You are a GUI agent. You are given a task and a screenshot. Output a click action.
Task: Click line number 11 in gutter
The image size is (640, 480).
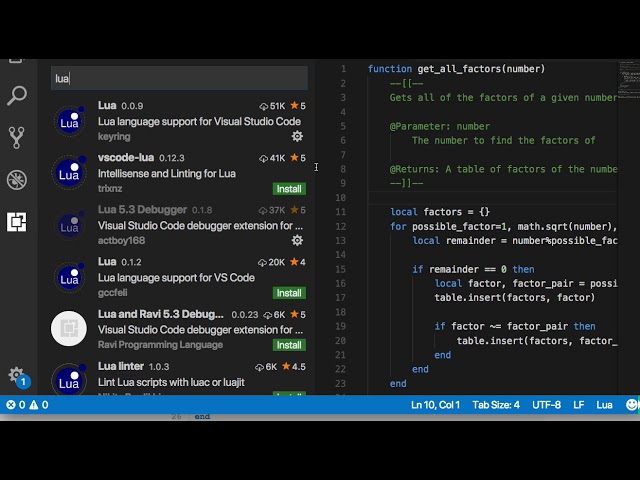pyautogui.click(x=340, y=212)
